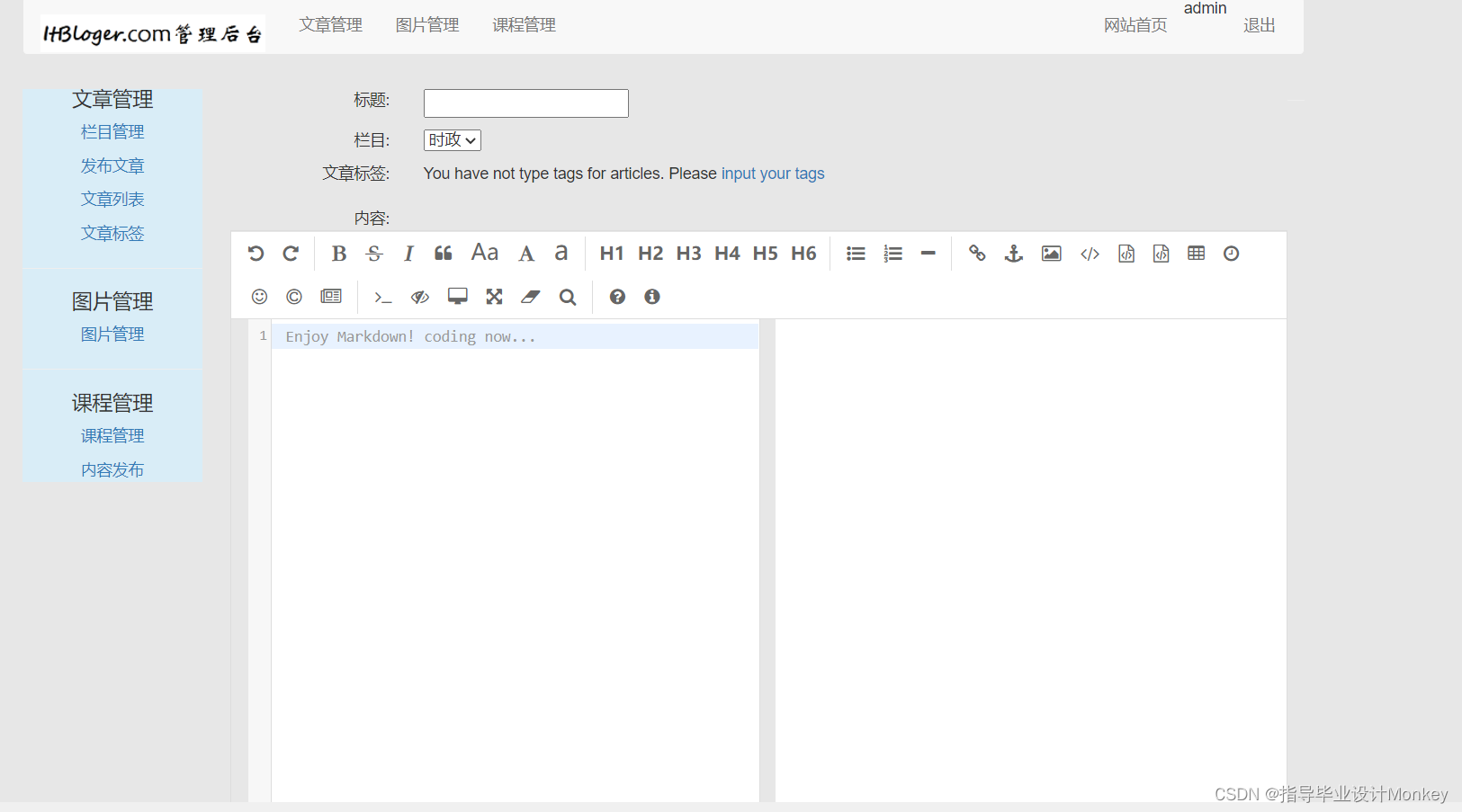Open sidebar 课程管理 sub-link
Image resolution: width=1462 pixels, height=812 pixels.
click(112, 436)
